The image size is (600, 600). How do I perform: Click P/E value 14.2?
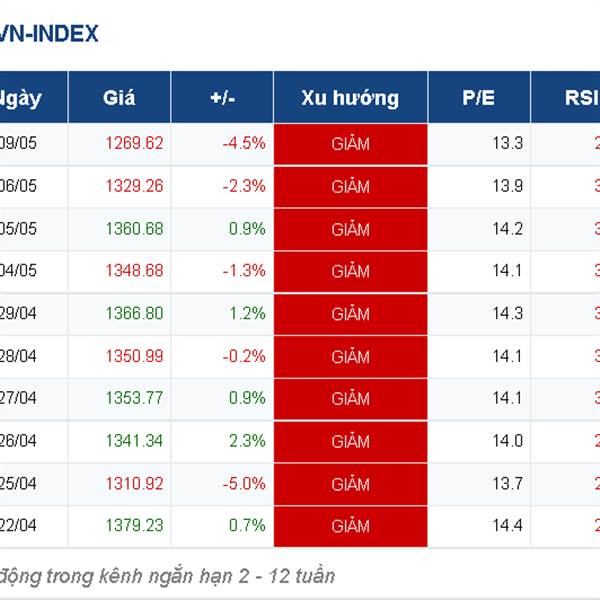(x=507, y=229)
